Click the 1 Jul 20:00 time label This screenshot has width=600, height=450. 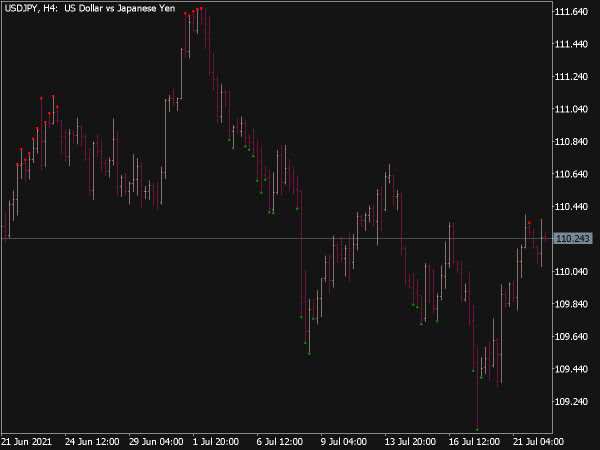[x=216, y=442]
